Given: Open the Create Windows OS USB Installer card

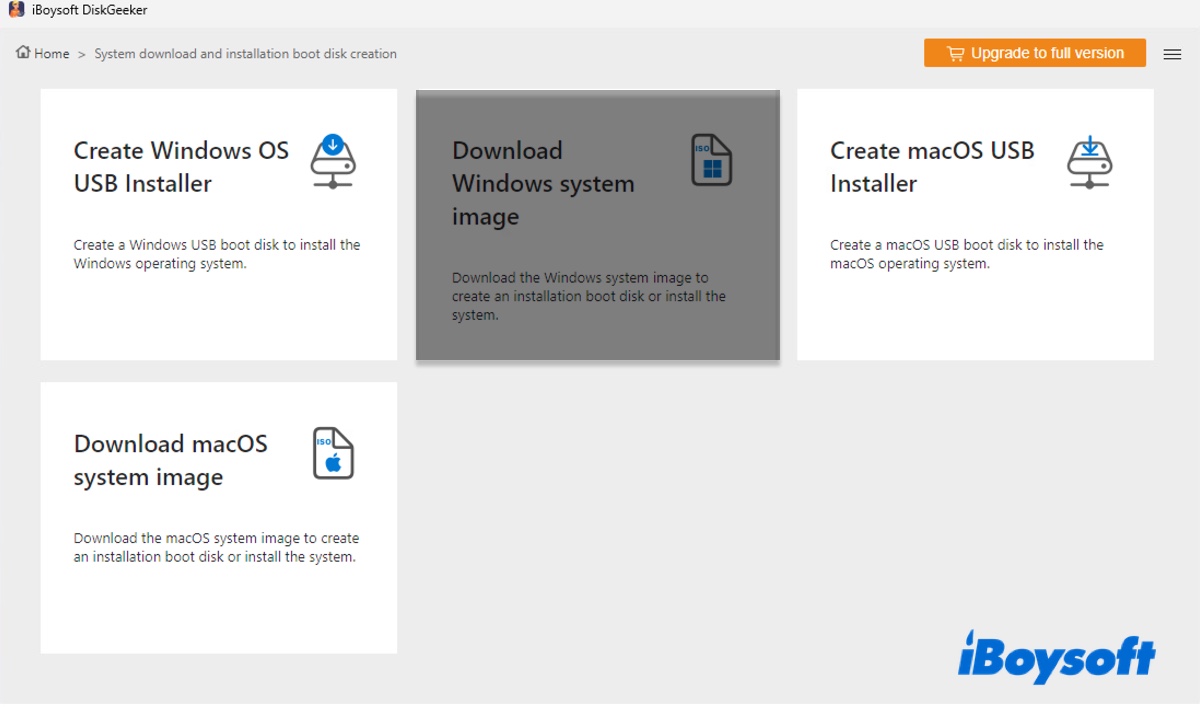Looking at the screenshot, I should click(x=218, y=224).
